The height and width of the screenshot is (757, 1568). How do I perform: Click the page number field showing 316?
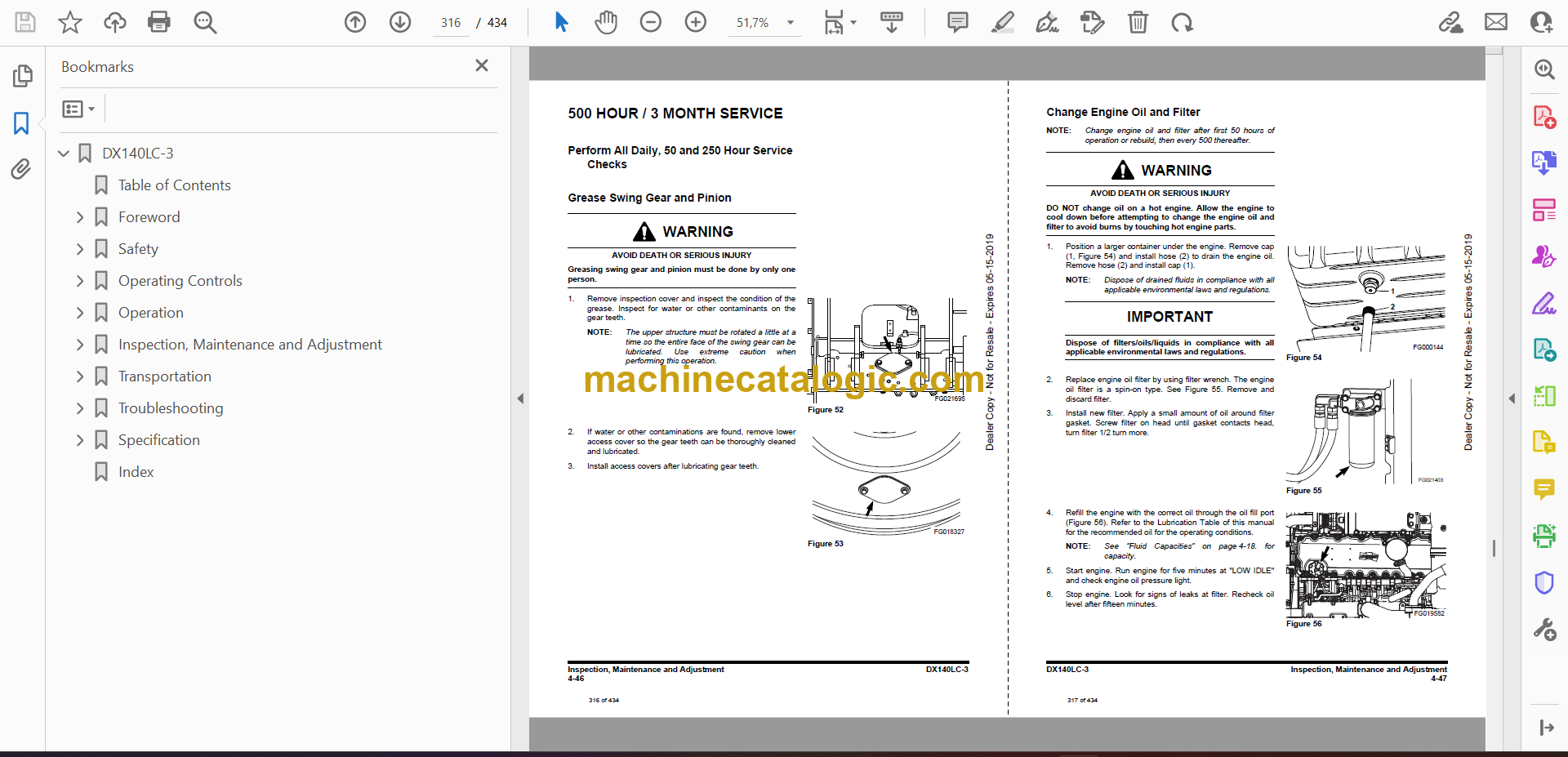click(451, 23)
